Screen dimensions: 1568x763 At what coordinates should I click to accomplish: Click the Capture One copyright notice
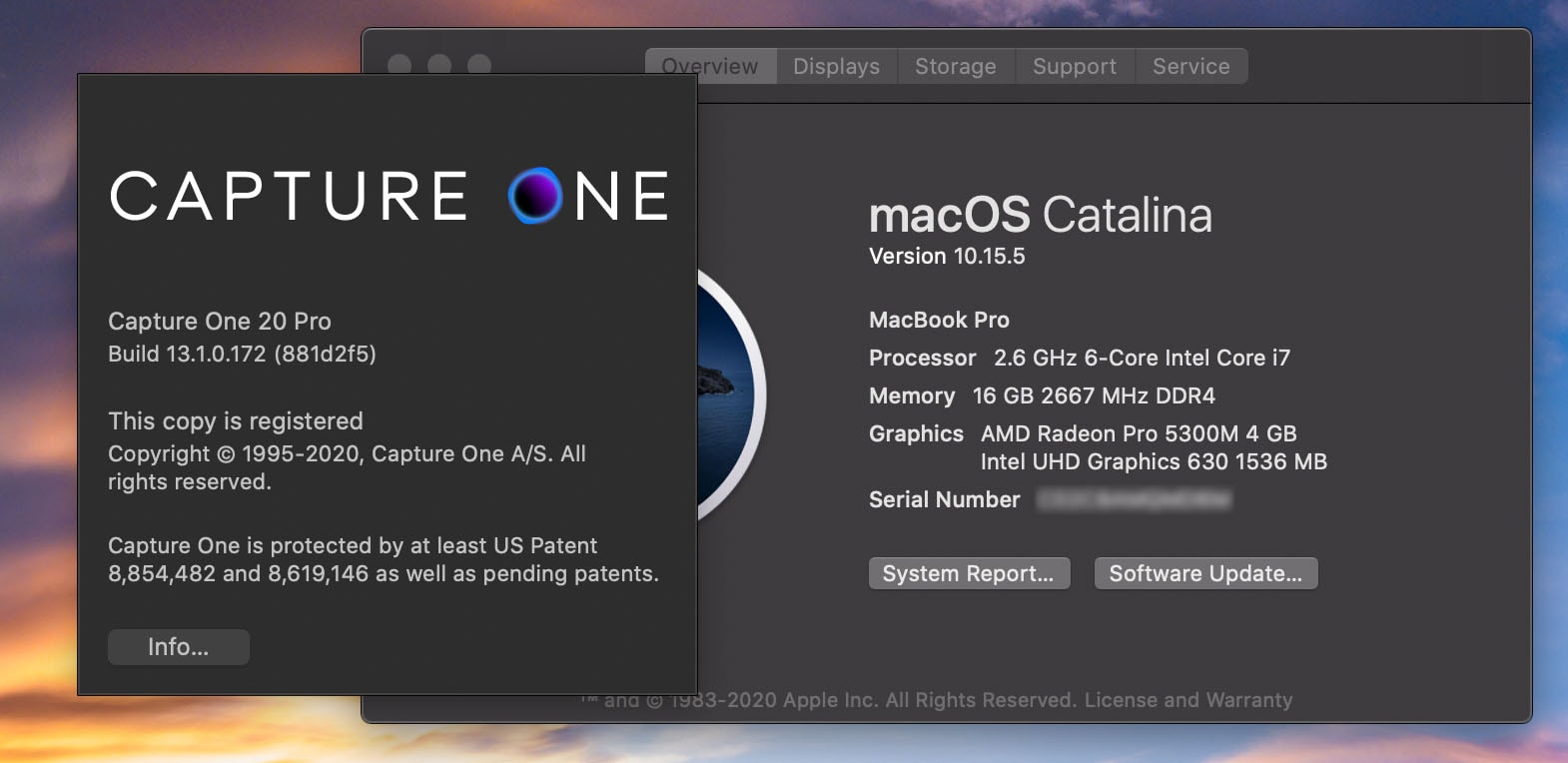pyautogui.click(x=347, y=467)
